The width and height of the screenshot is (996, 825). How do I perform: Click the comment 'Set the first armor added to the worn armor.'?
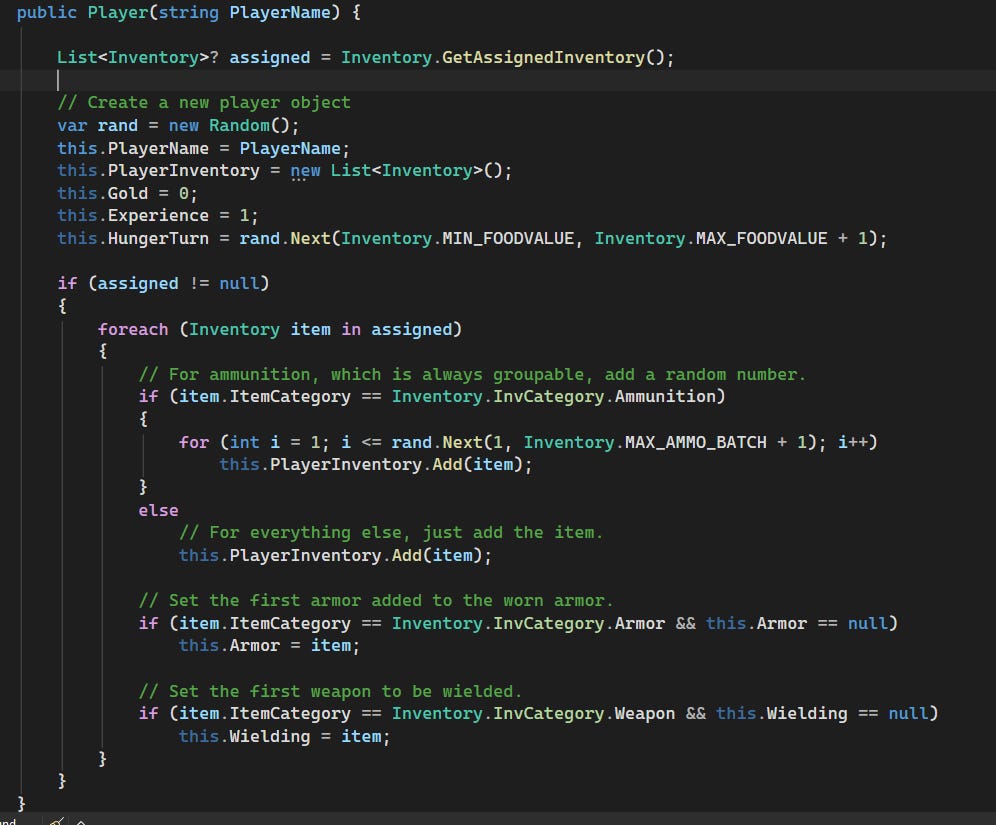(x=375, y=600)
